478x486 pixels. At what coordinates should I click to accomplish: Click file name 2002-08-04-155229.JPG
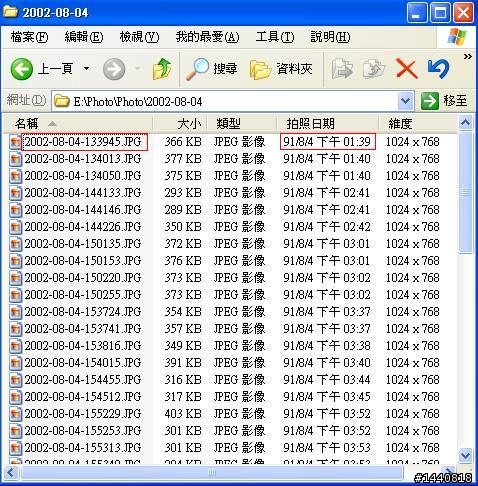click(83, 414)
